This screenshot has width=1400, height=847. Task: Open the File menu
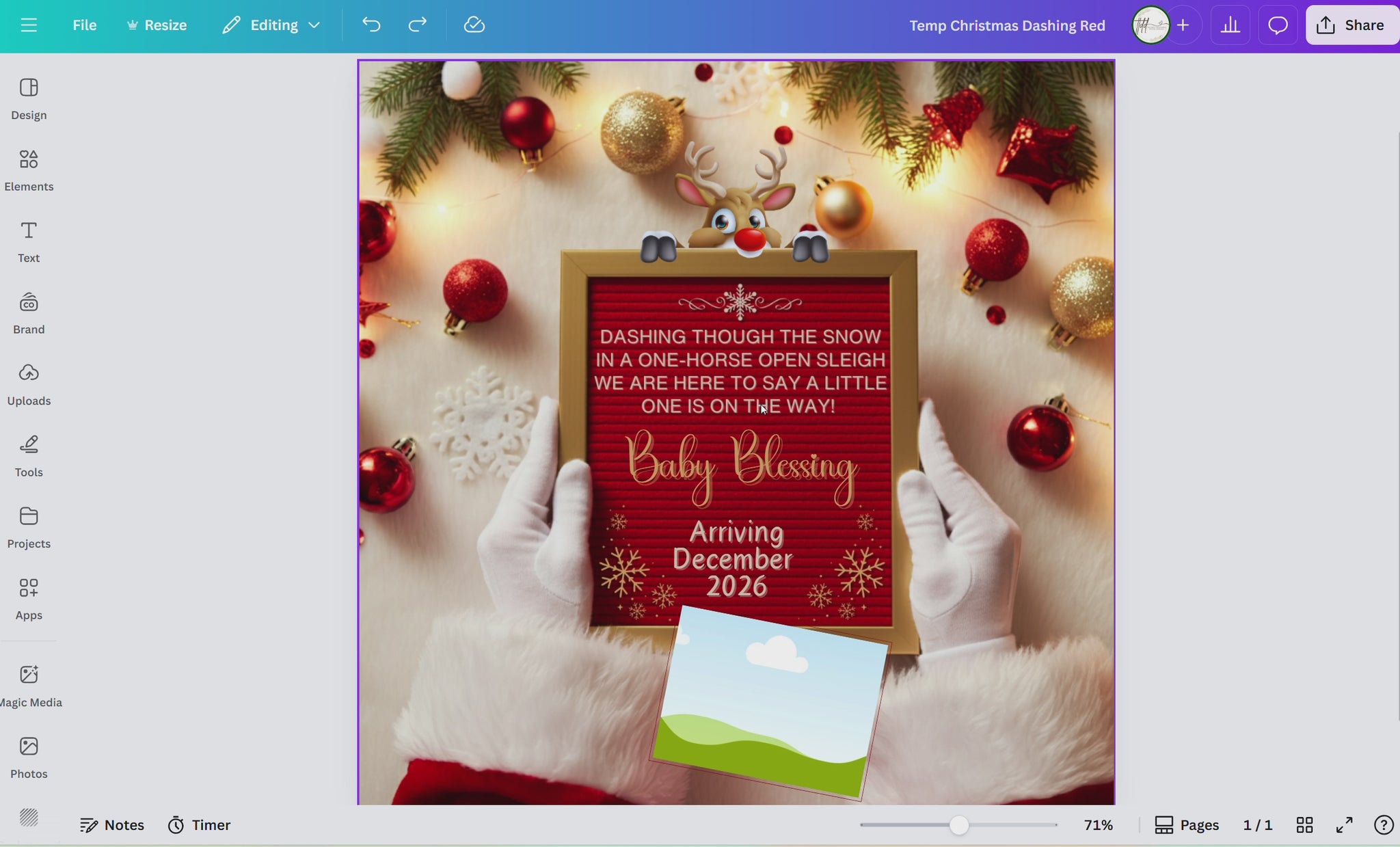(x=84, y=25)
